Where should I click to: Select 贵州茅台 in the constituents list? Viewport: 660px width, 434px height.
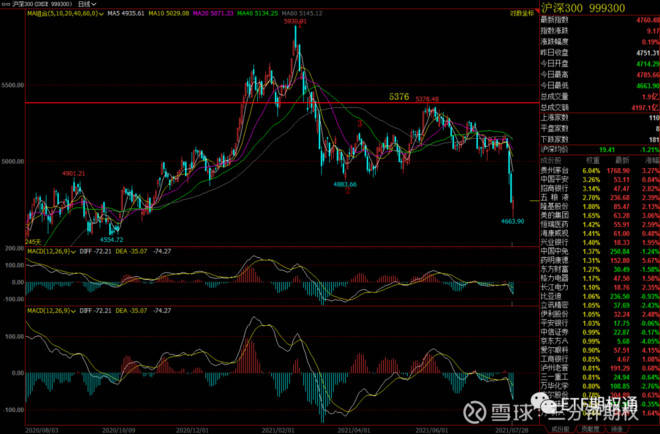point(554,170)
